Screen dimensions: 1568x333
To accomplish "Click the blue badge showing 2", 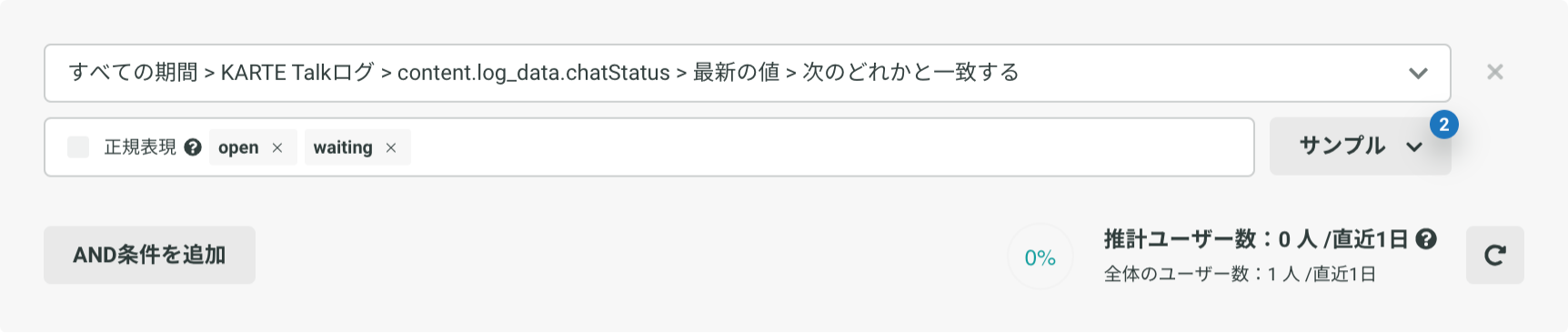I will (1443, 125).
